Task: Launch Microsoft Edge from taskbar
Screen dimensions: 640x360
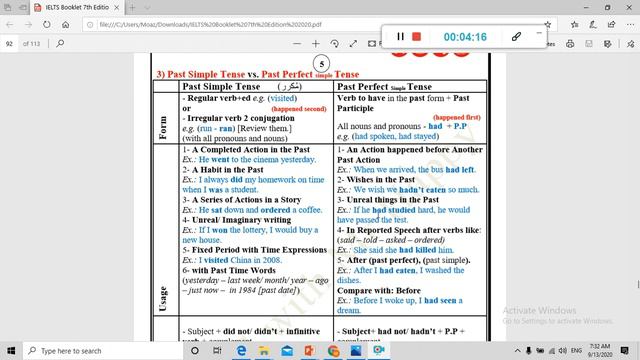Action: (x=241, y=351)
